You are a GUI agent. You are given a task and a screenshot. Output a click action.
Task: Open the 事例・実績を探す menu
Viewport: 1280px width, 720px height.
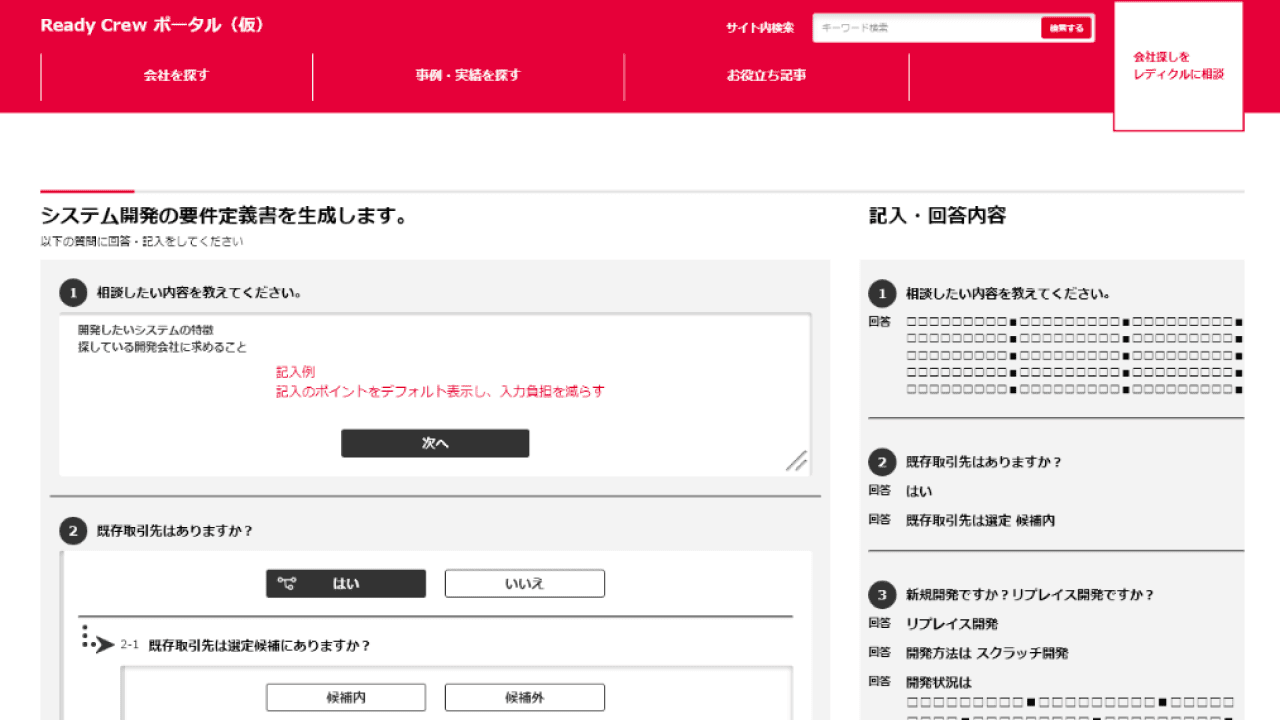point(468,75)
